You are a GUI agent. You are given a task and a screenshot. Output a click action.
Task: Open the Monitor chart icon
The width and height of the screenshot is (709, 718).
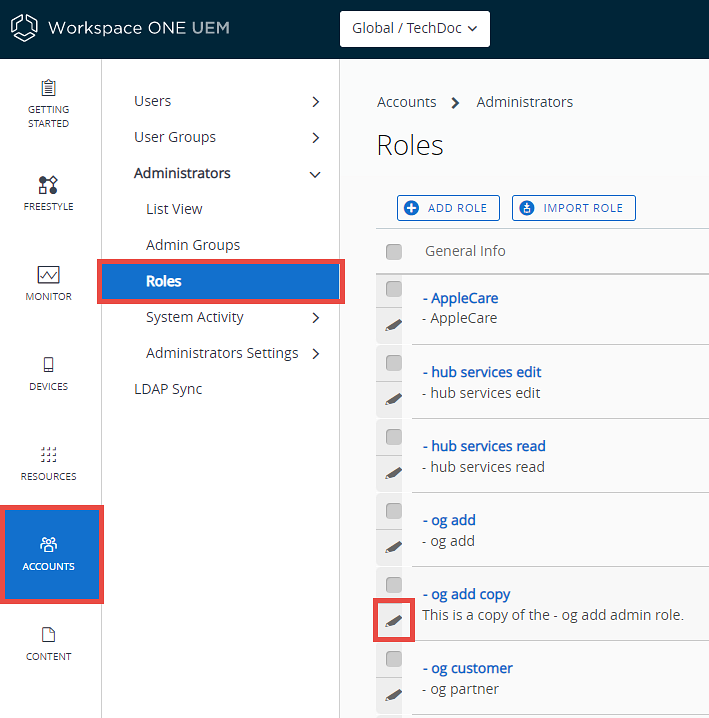[x=48, y=275]
